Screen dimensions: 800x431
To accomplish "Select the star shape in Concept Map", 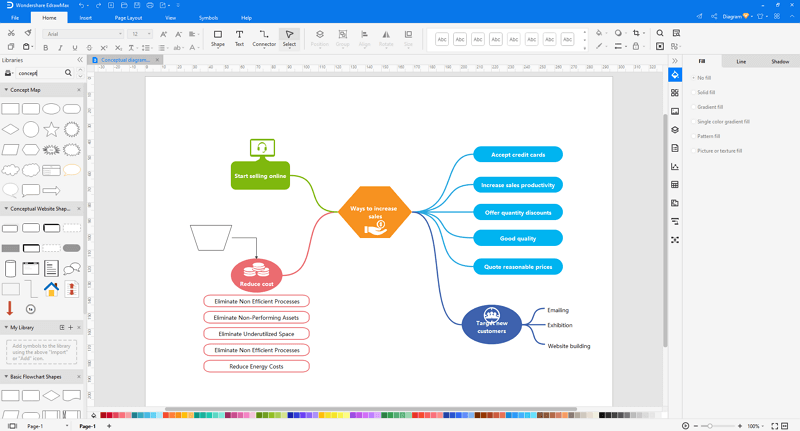I will coord(51,130).
